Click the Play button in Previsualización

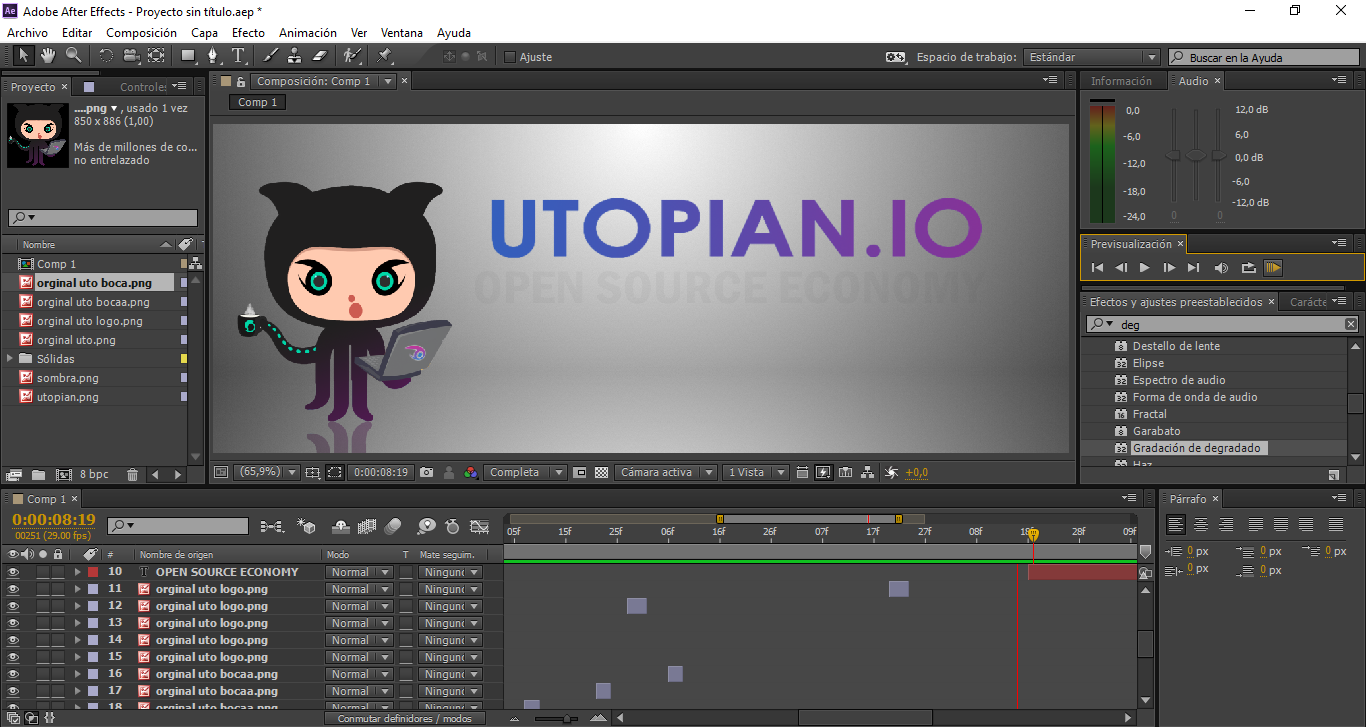[x=1145, y=267]
